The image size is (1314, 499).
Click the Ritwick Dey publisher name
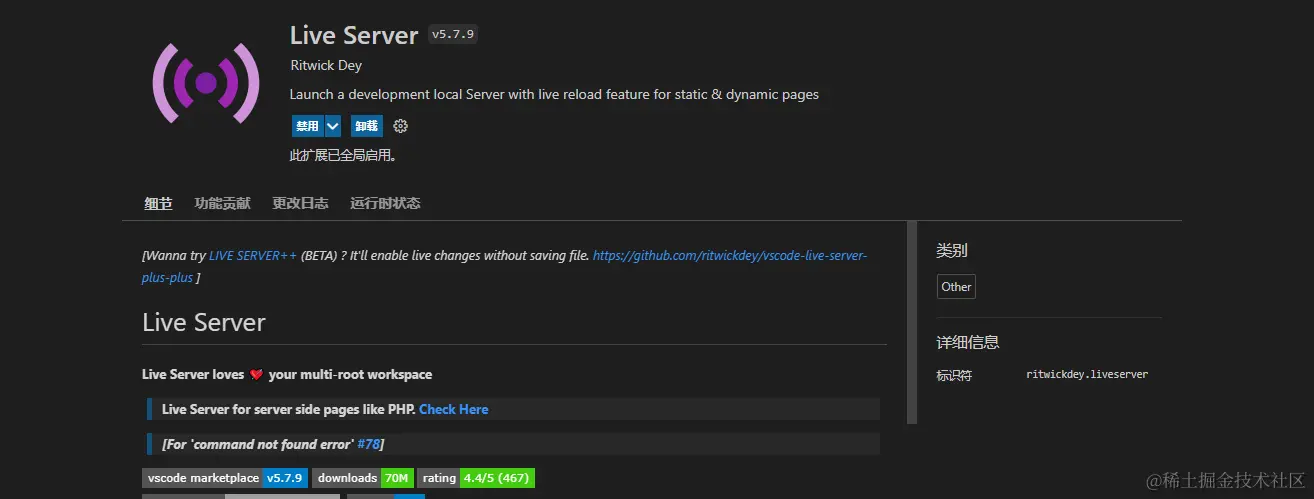coord(326,65)
